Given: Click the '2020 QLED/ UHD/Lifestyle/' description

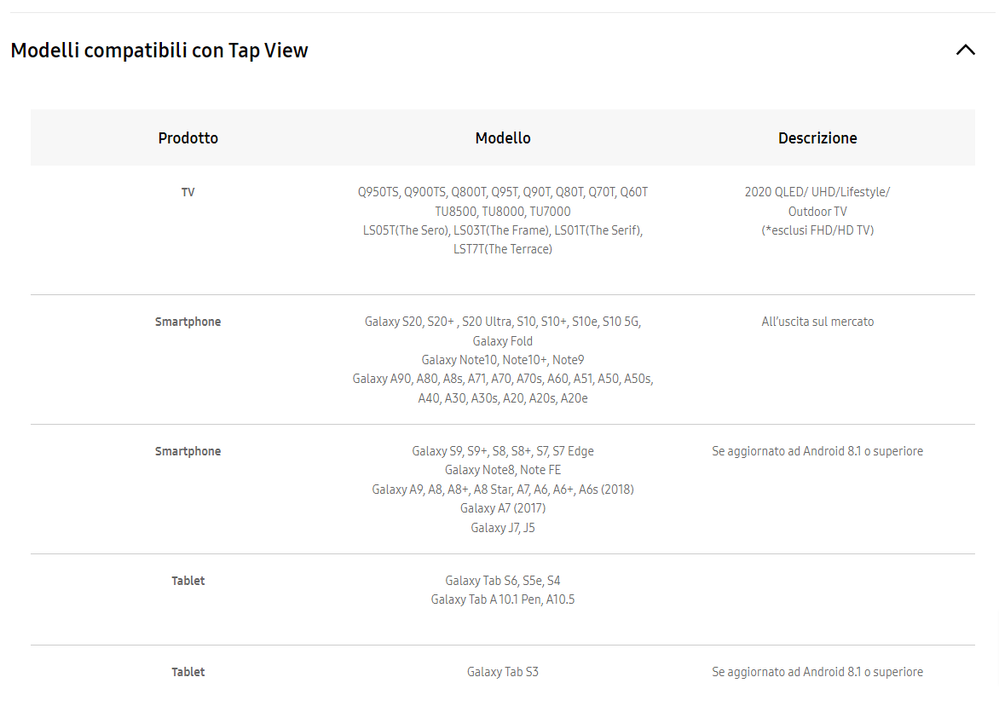Looking at the screenshot, I should [817, 192].
